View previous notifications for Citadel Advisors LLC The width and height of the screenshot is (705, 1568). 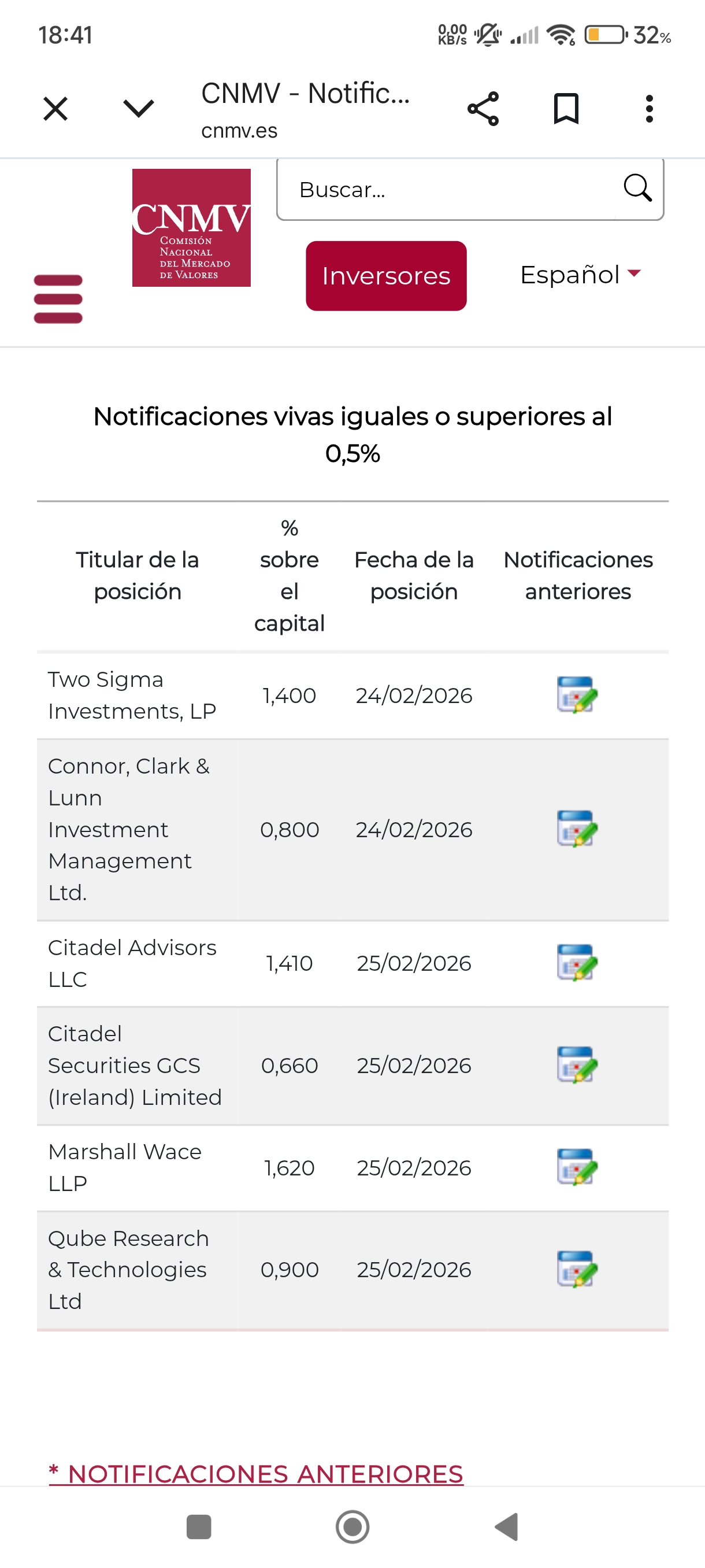click(x=577, y=962)
